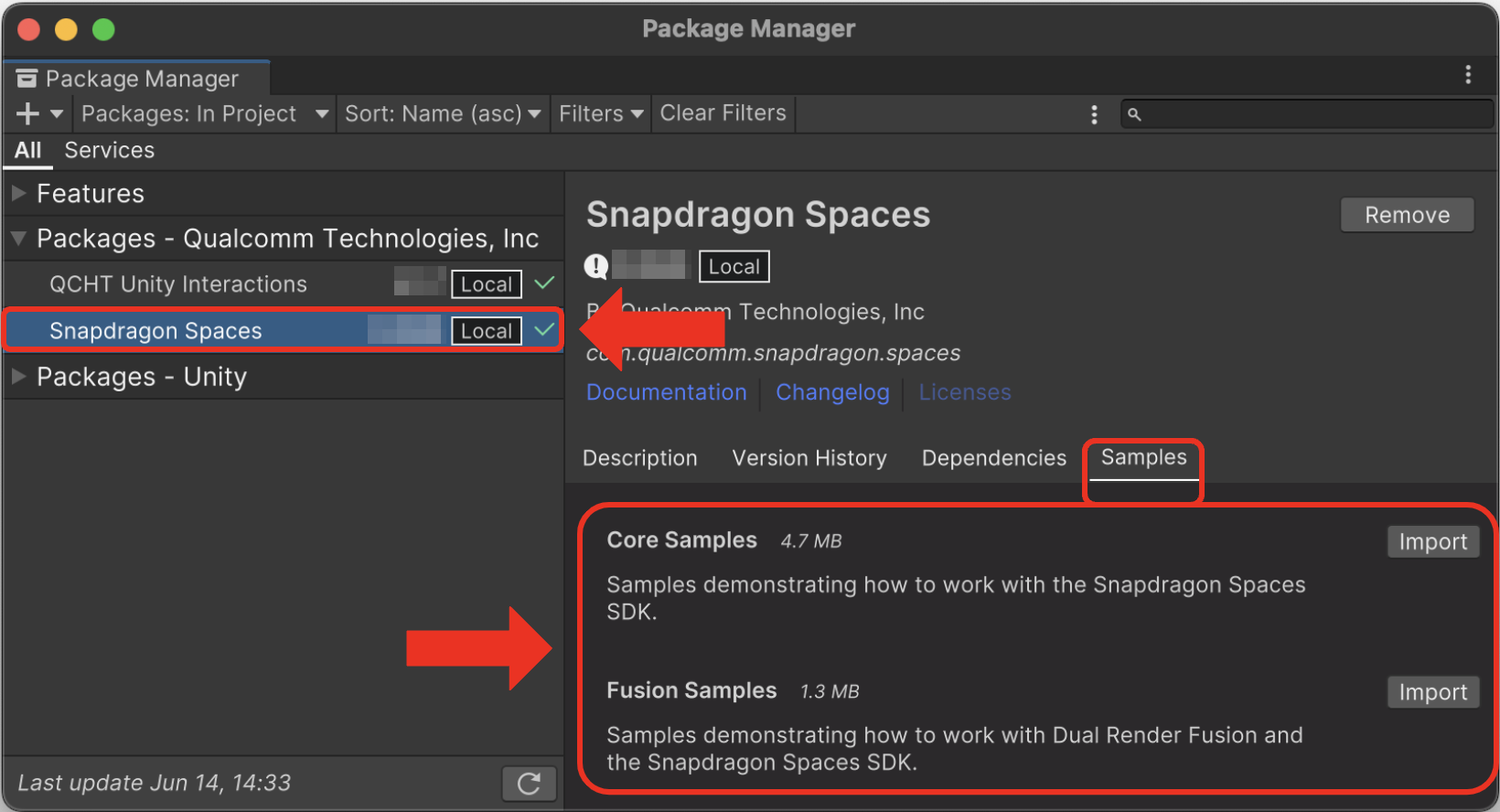Screen dimensions: 1500x812
Task: Switch to the Services tab
Action: pyautogui.click(x=110, y=151)
